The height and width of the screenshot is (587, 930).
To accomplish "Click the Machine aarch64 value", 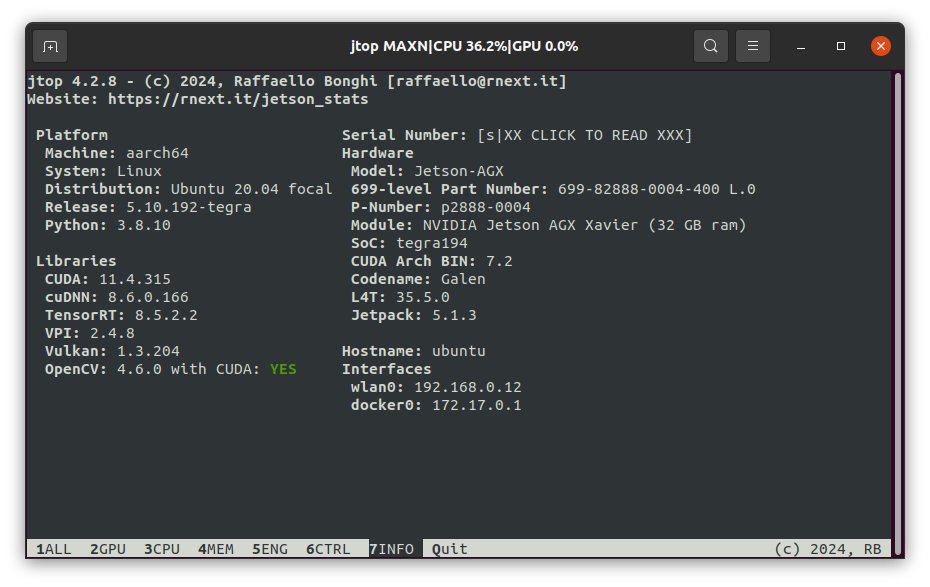I will (157, 153).
